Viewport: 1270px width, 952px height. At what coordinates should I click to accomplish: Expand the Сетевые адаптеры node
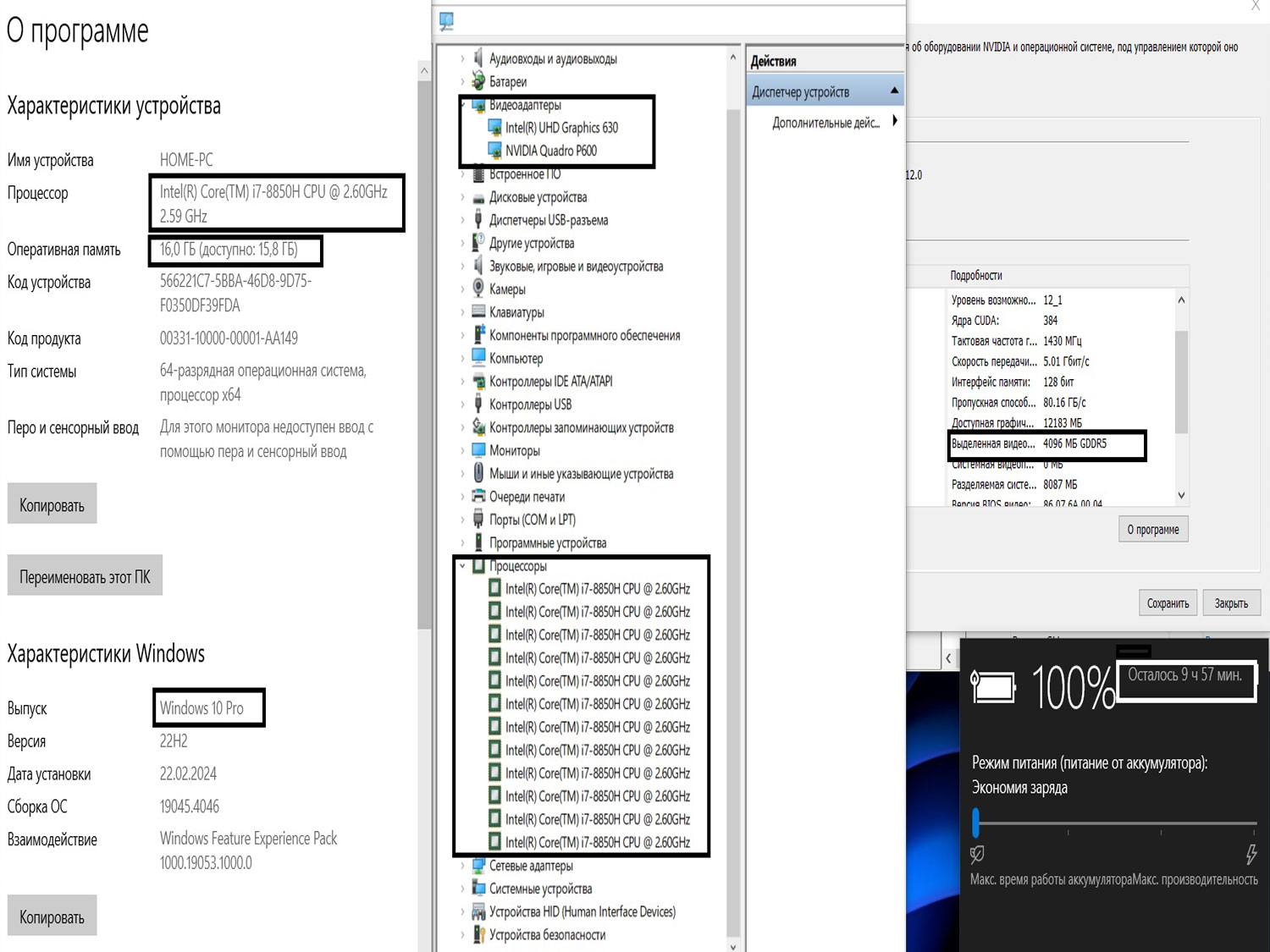(462, 866)
